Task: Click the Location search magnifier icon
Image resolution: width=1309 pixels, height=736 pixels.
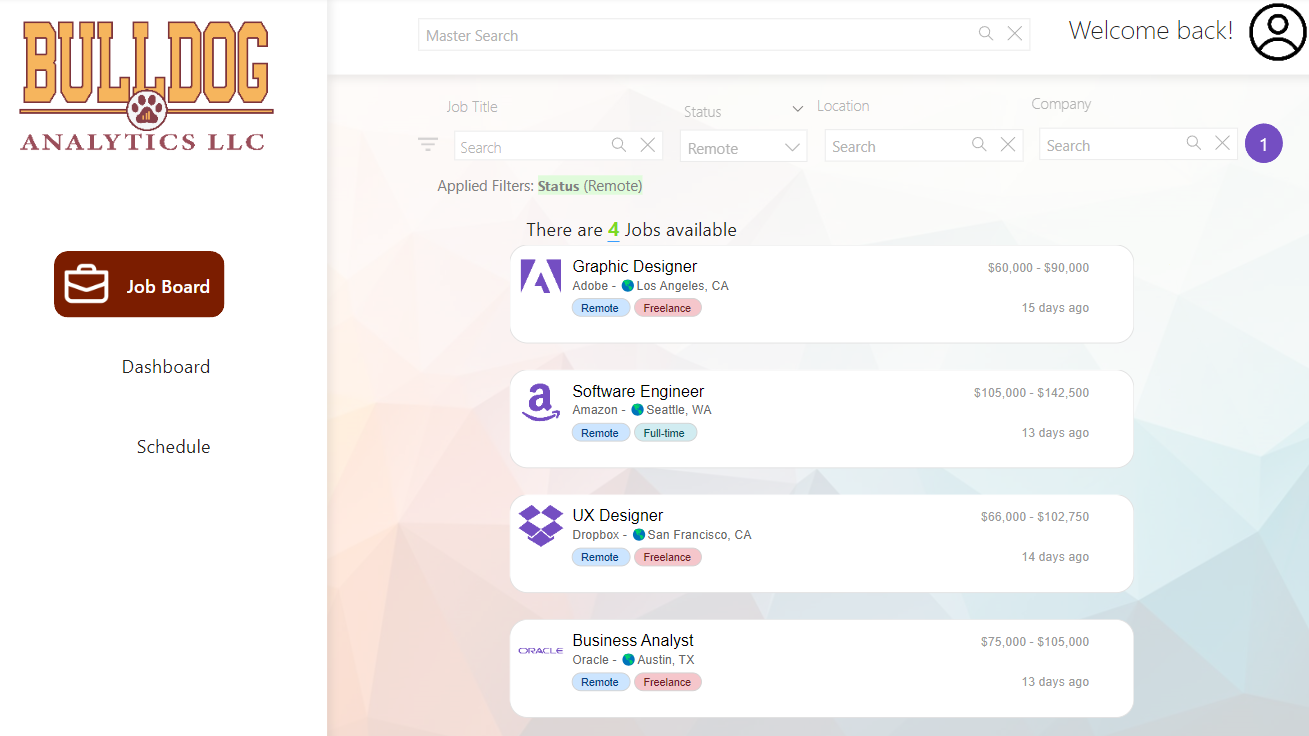Action: [979, 144]
